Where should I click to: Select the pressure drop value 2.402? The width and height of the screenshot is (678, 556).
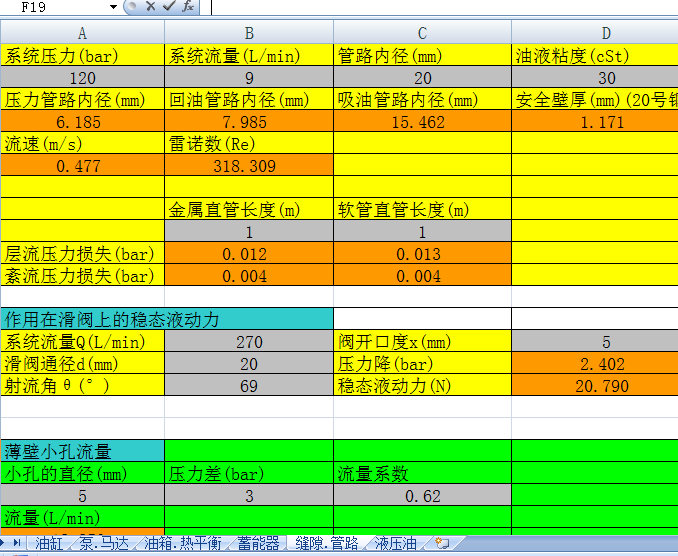coord(595,364)
